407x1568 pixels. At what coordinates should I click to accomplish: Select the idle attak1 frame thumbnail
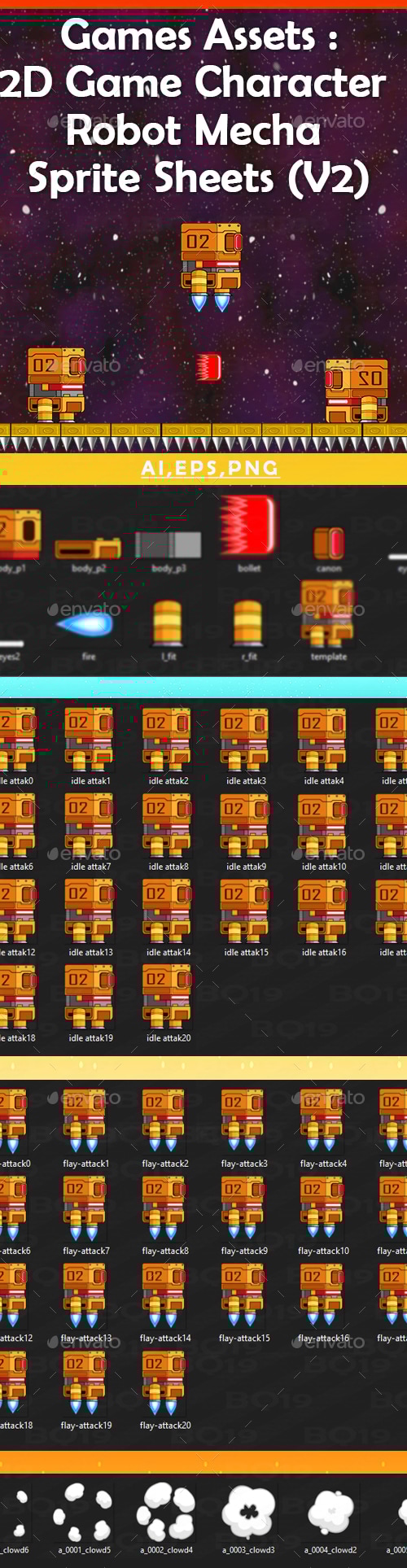point(90,739)
